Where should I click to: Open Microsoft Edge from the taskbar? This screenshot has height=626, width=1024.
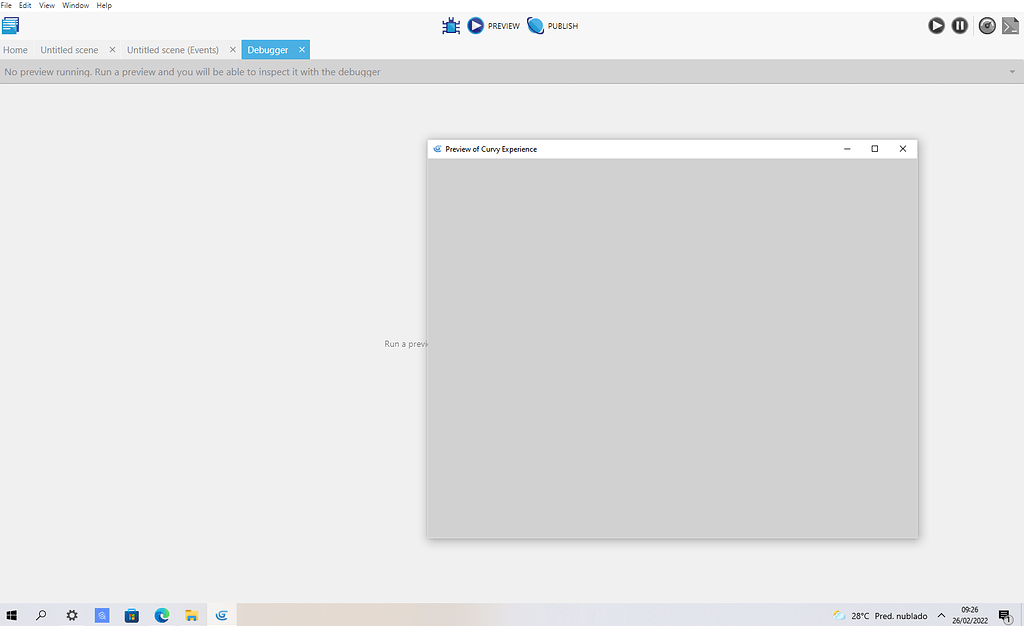161,615
